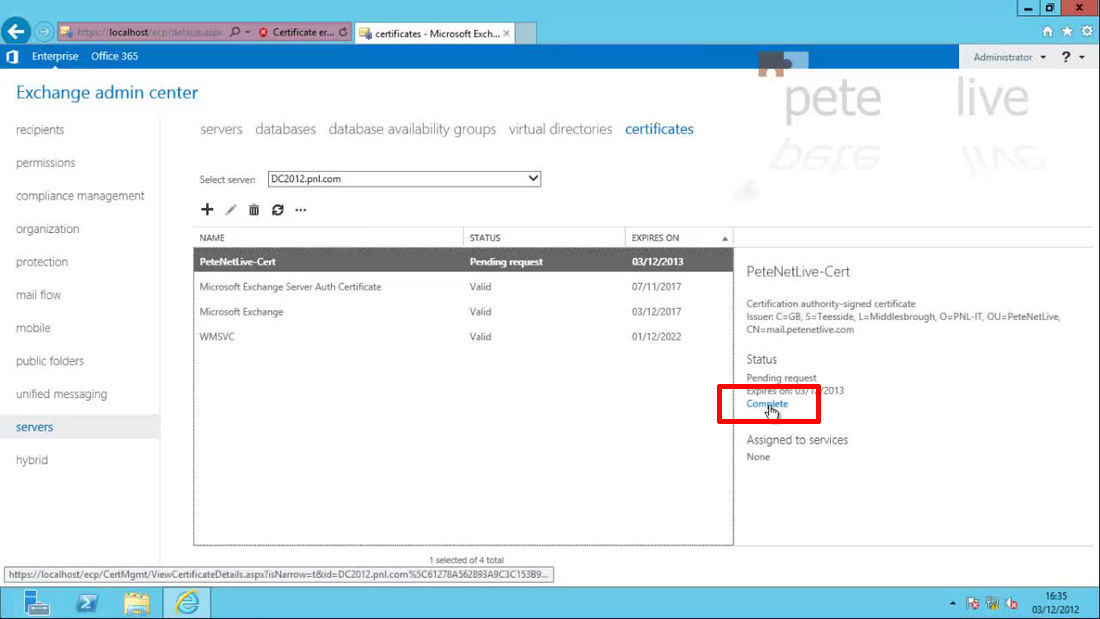
Task: Click the Action Center flag tray icon
Action: tap(972, 604)
